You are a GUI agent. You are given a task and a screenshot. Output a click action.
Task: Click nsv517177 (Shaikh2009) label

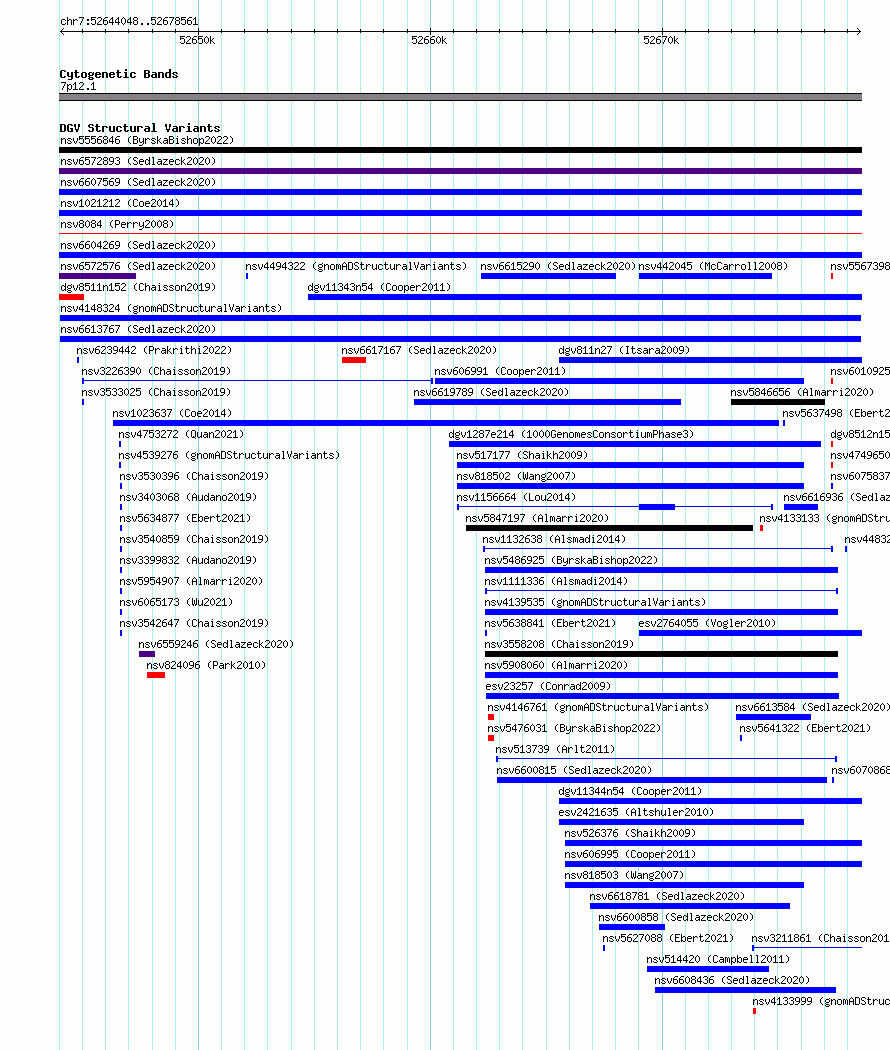[x=522, y=455]
